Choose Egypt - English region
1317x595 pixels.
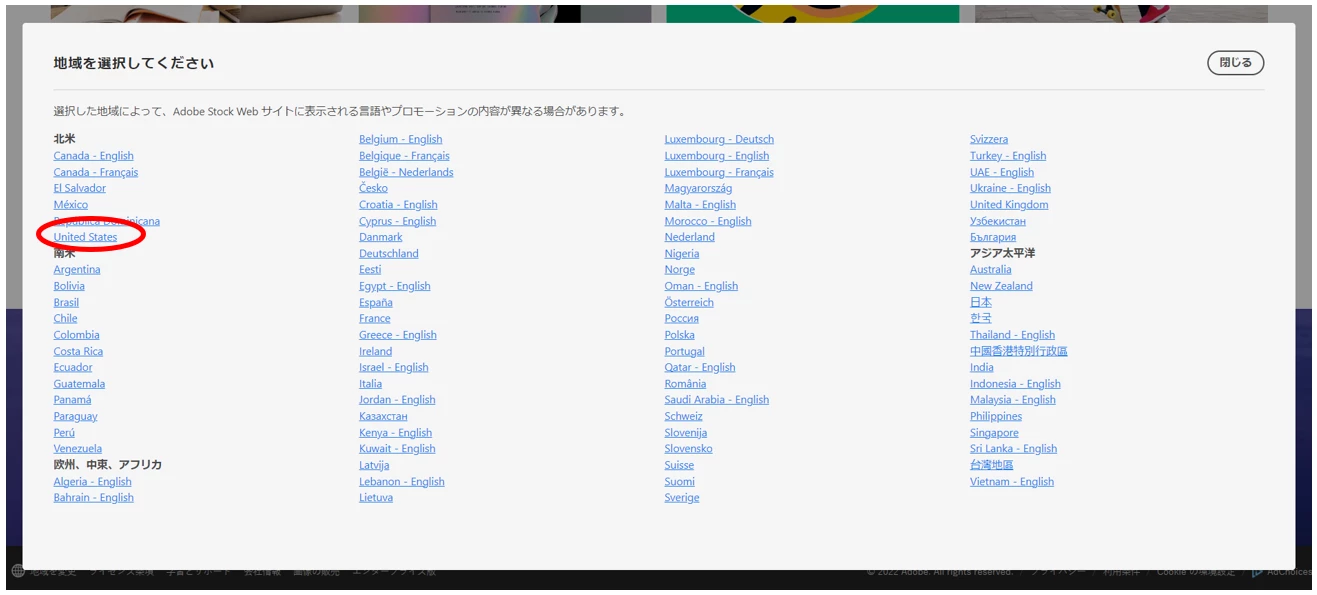pyautogui.click(x=394, y=286)
